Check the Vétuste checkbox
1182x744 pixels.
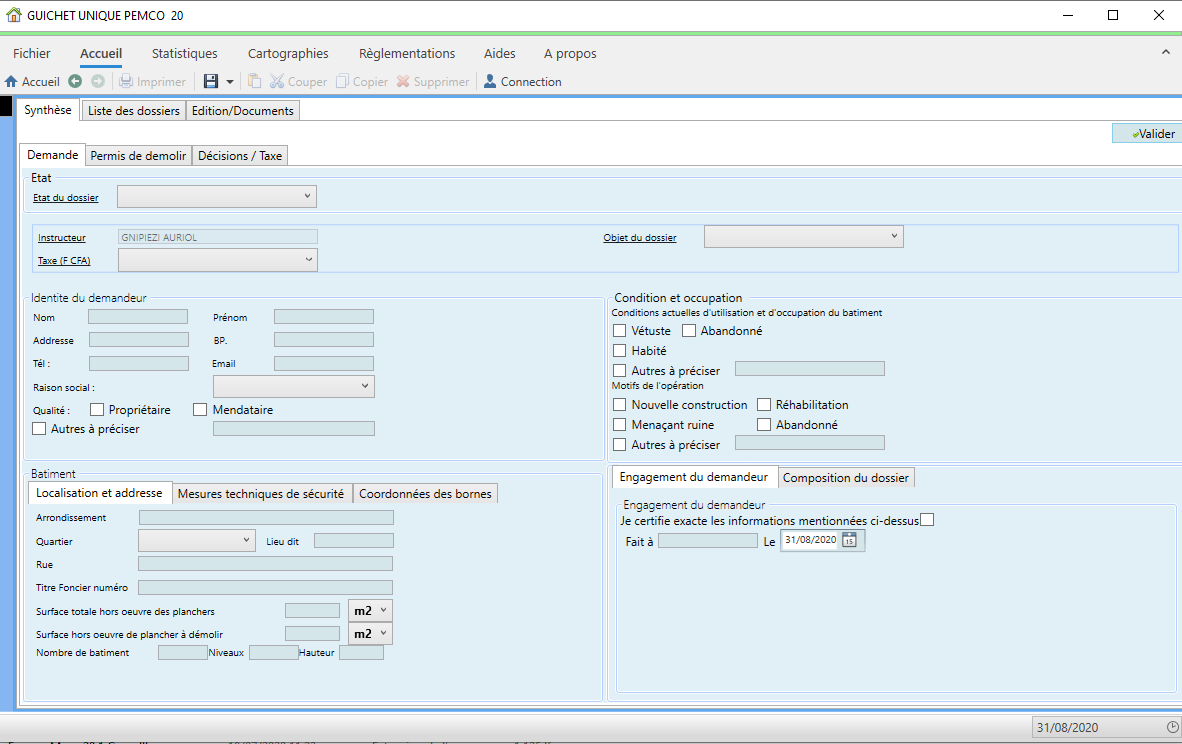[620, 331]
